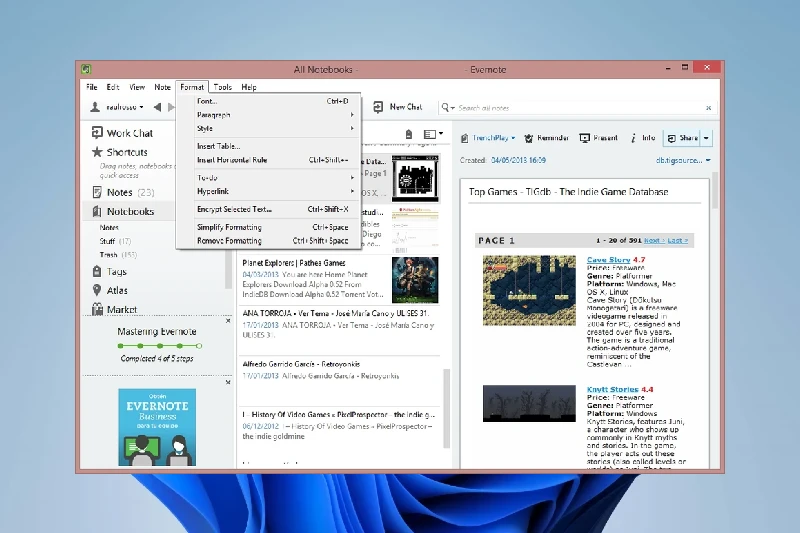Click the Shortcuts star icon
The height and width of the screenshot is (533, 800).
tap(97, 152)
